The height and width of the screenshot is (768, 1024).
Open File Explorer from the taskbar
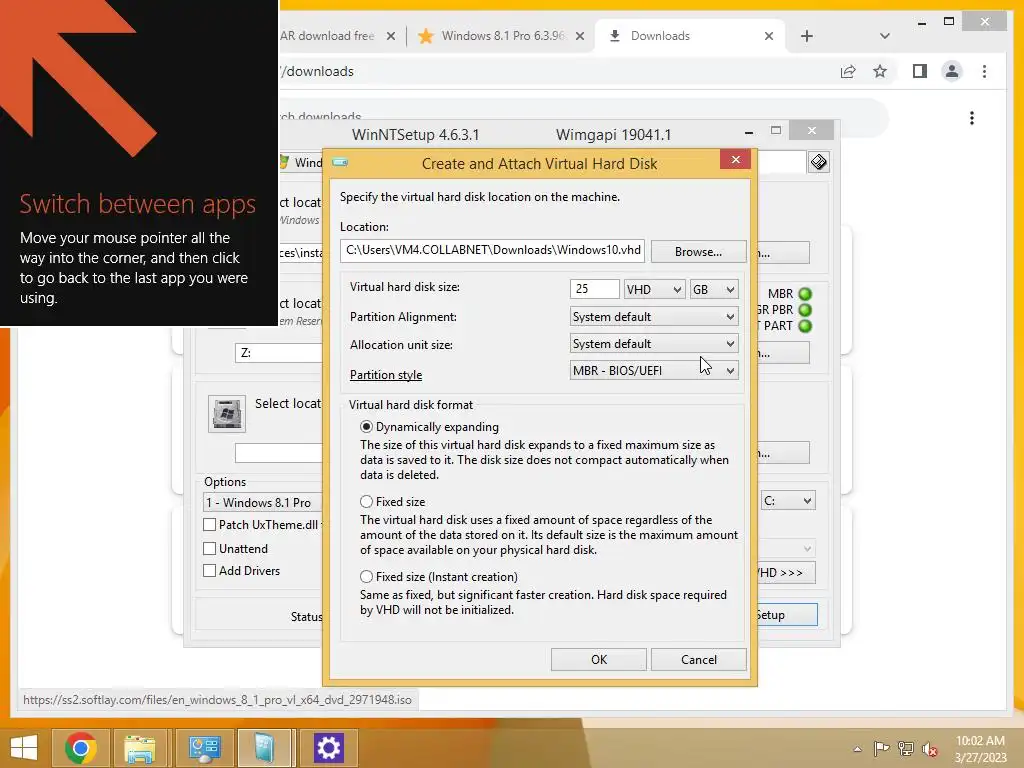pos(140,748)
